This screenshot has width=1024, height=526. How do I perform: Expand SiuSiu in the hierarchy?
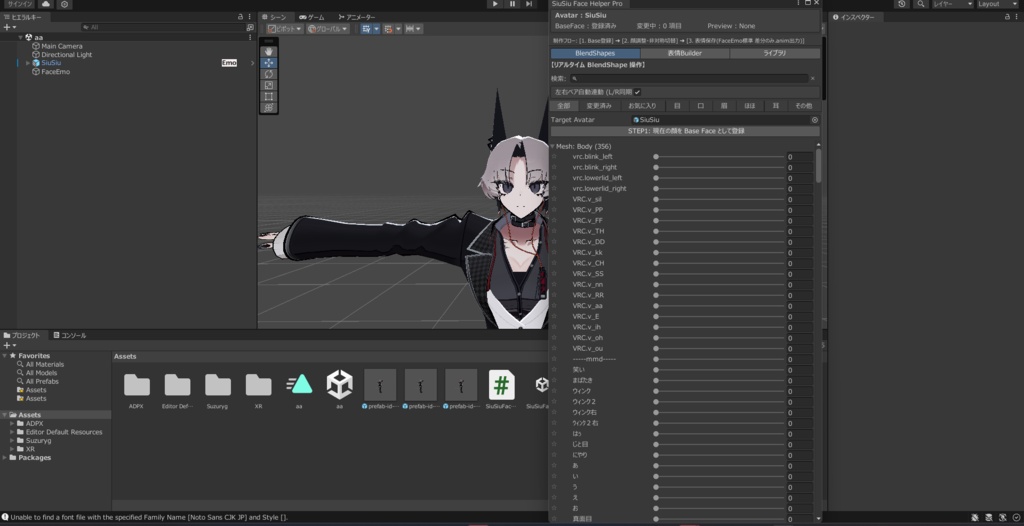(27, 63)
